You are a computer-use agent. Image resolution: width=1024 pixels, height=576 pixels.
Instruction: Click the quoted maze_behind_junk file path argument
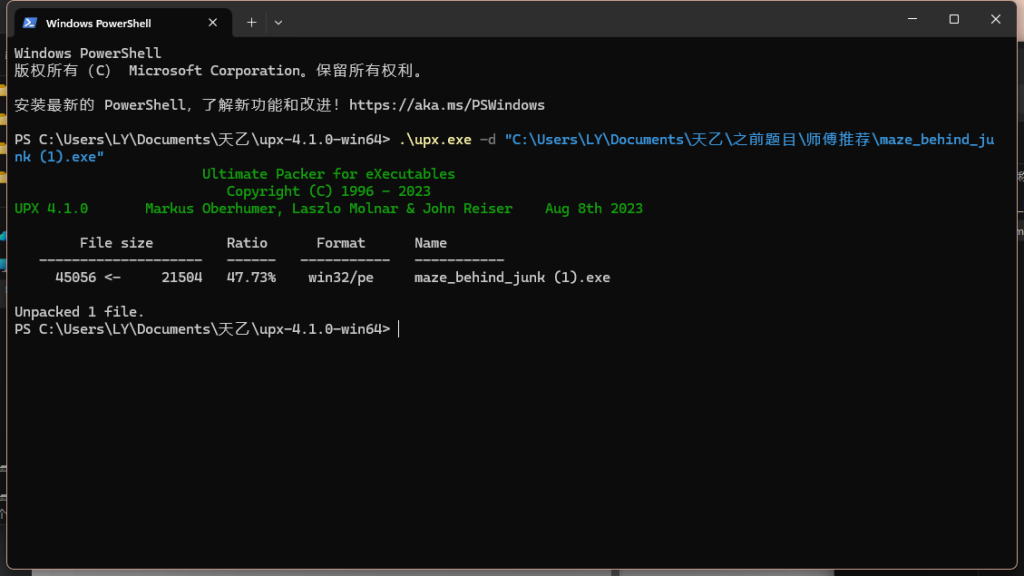pyautogui.click(x=504, y=148)
